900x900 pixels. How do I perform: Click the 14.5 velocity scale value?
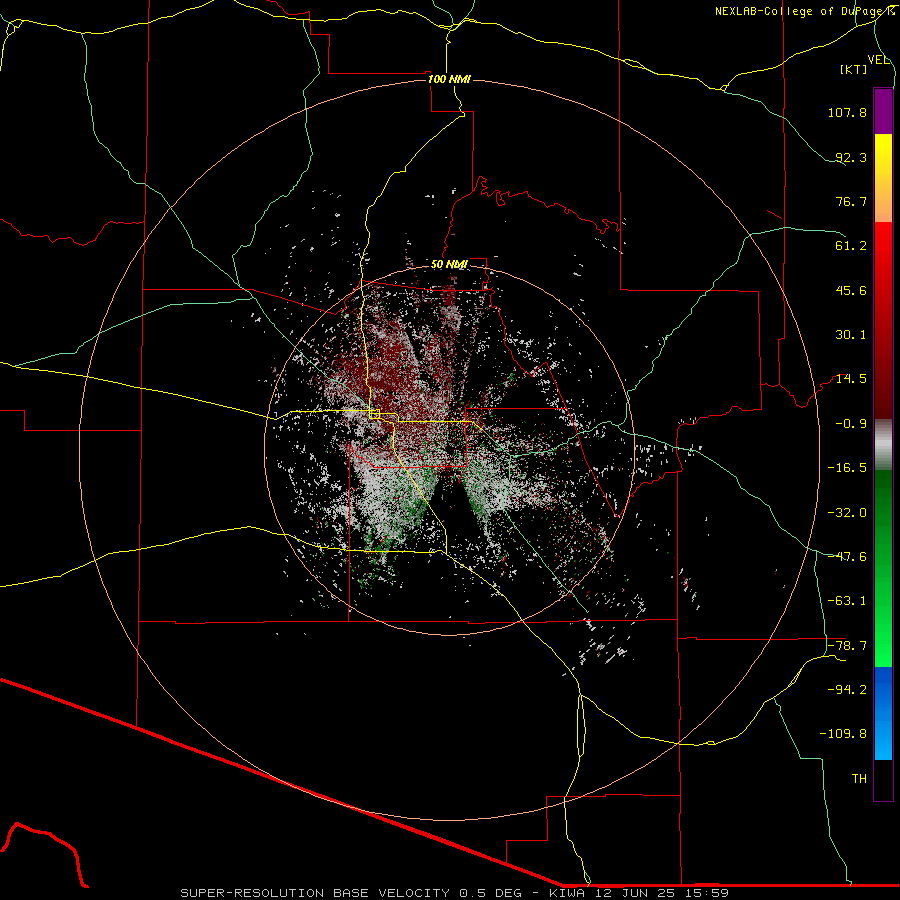(x=851, y=379)
